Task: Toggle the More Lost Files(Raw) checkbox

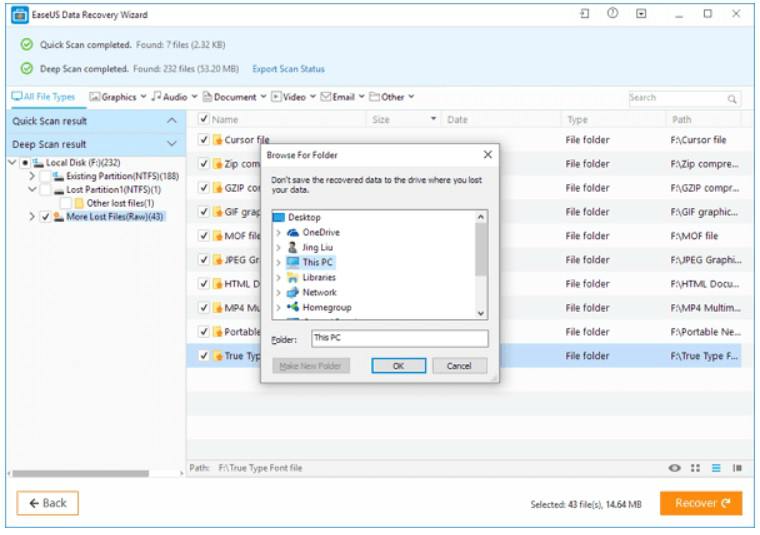Action: 45,216
